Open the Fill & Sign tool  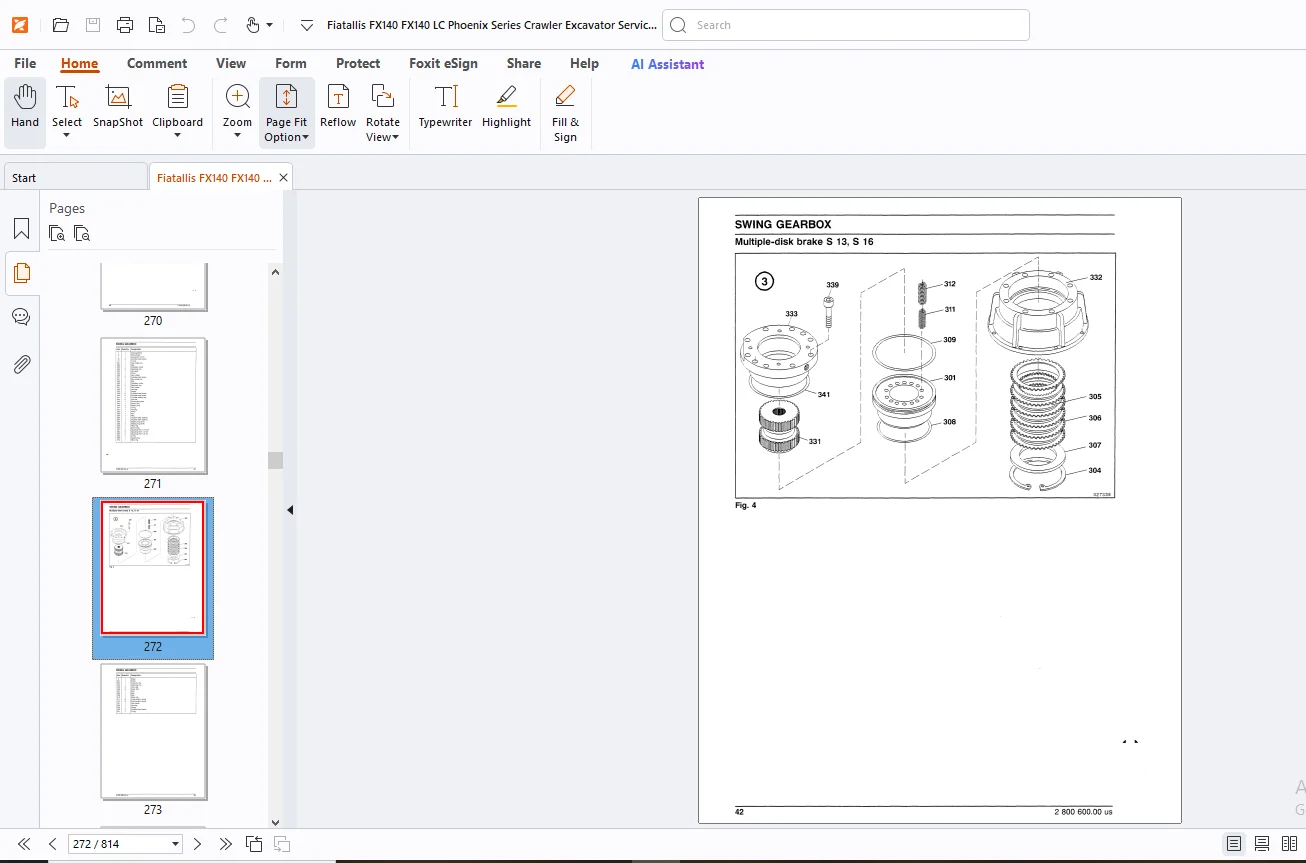click(x=565, y=113)
